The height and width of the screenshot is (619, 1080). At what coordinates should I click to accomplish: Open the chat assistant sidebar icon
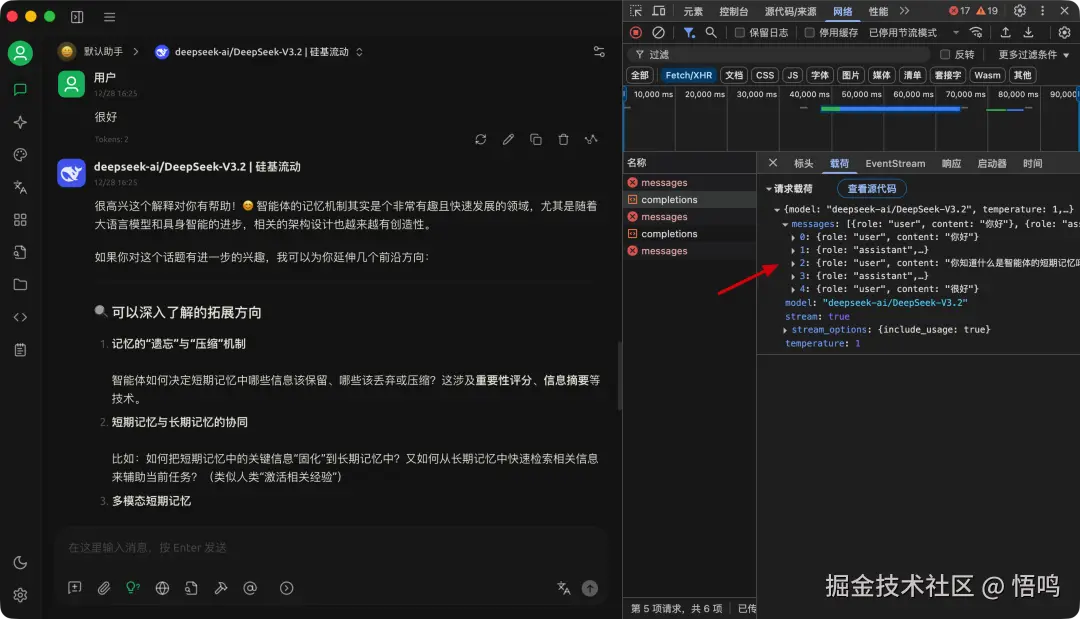(20, 90)
